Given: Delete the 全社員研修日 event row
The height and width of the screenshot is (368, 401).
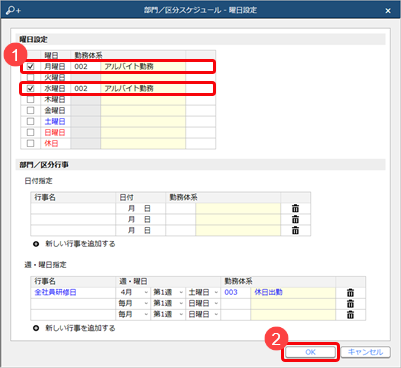Looking at the screenshot, I should pyautogui.click(x=350, y=293).
